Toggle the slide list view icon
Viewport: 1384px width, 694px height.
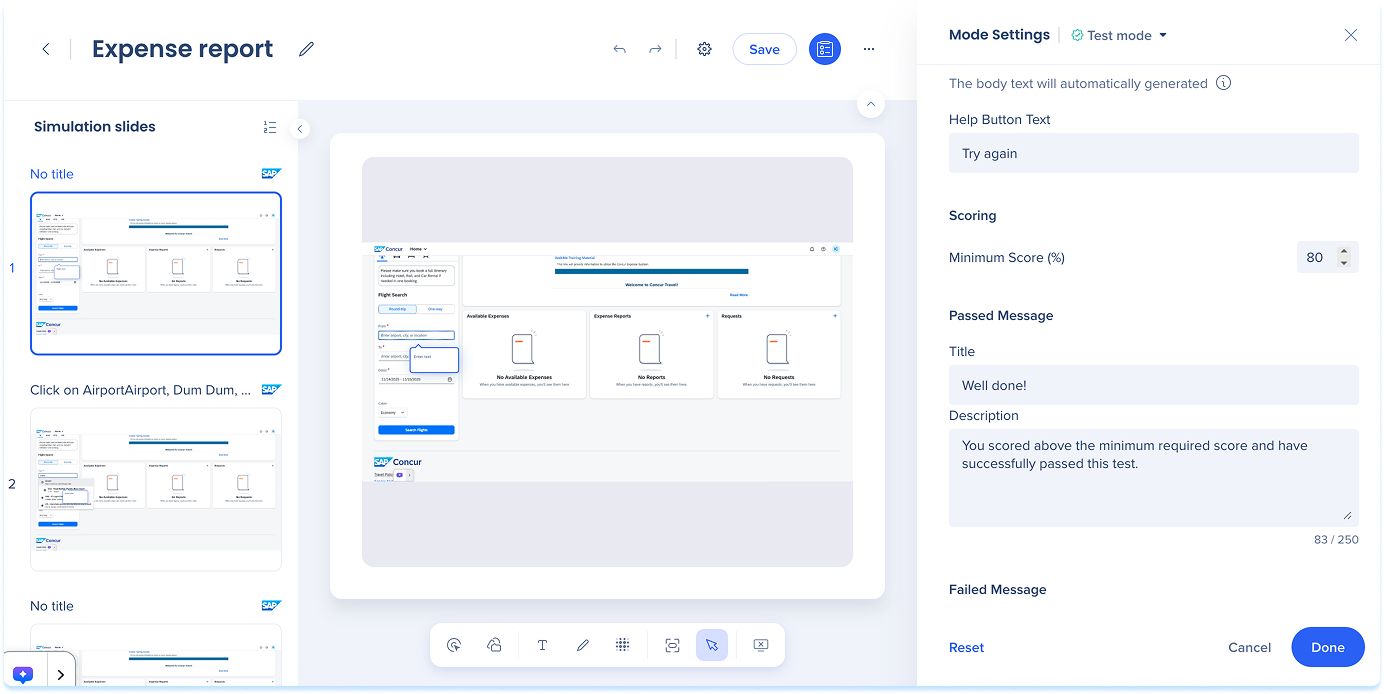click(x=269, y=127)
